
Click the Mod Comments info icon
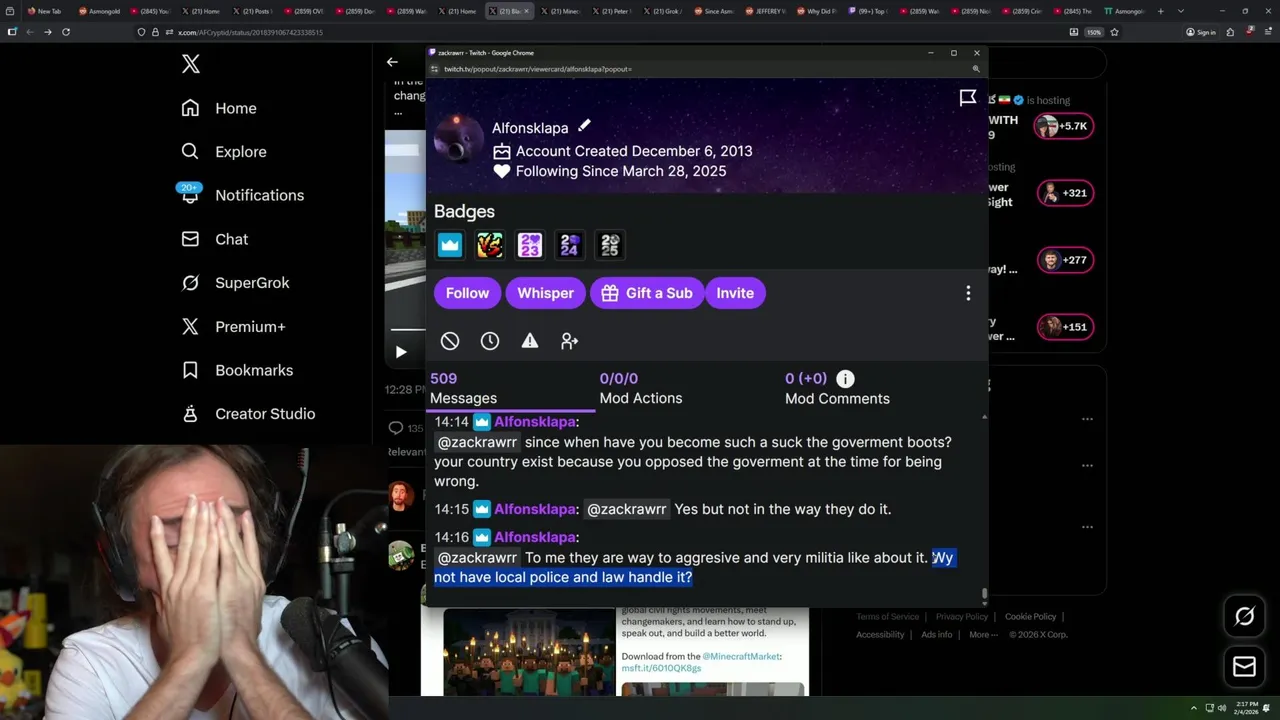click(x=845, y=379)
